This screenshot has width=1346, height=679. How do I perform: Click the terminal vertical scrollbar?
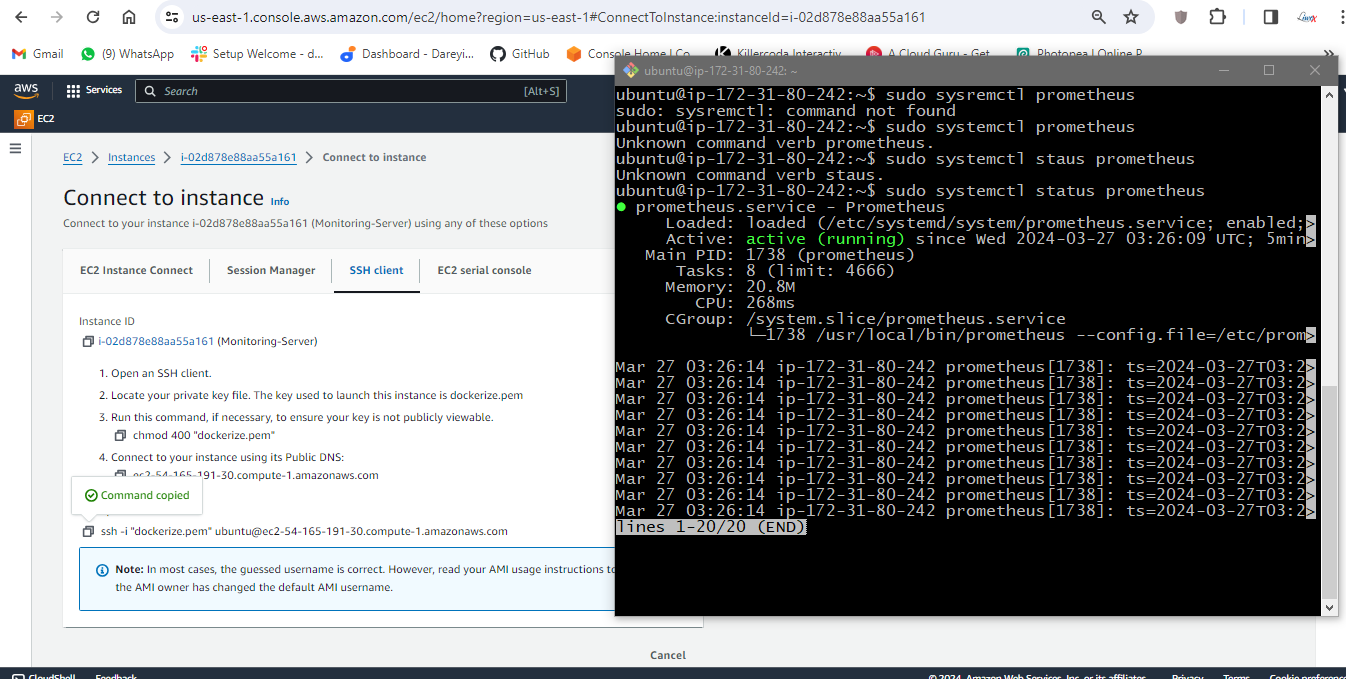pos(1328,480)
